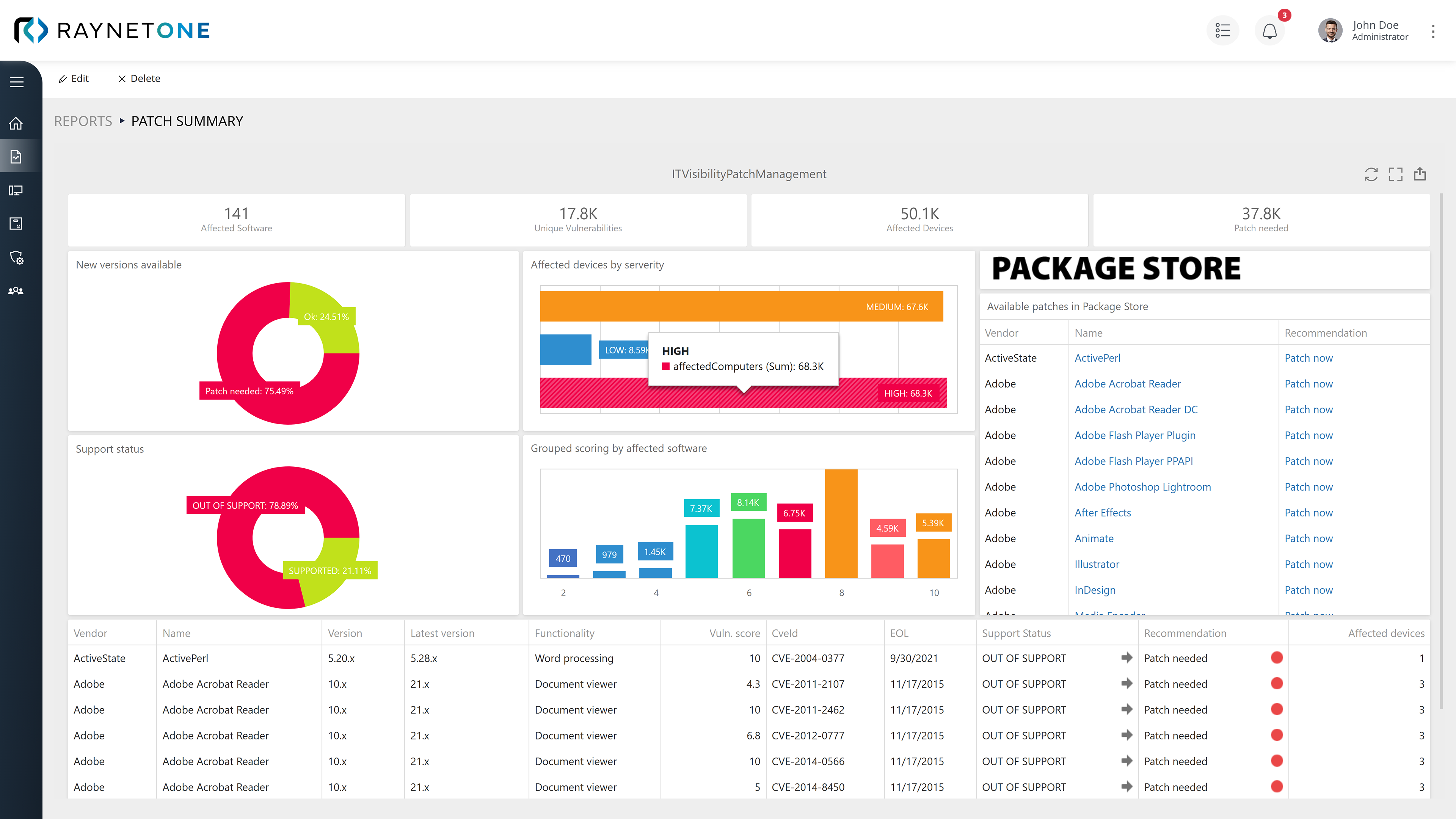This screenshot has width=1456, height=819.
Task: Open the three-dot user options menu
Action: click(x=1433, y=31)
